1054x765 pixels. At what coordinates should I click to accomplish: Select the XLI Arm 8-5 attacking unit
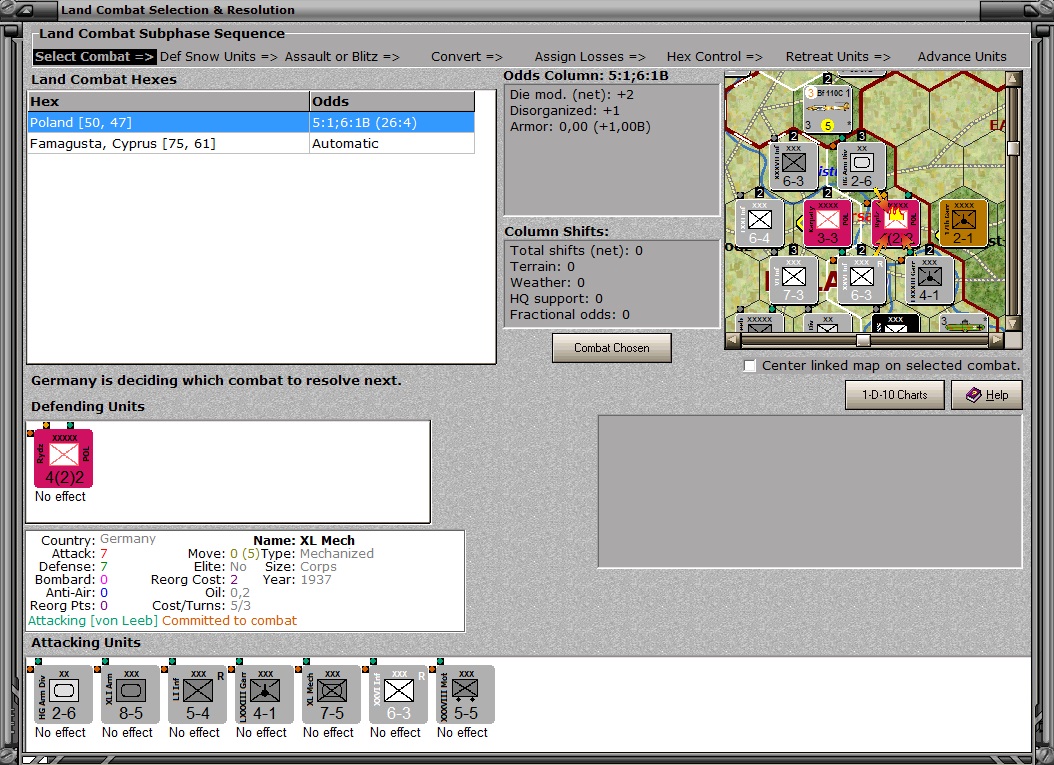130,695
